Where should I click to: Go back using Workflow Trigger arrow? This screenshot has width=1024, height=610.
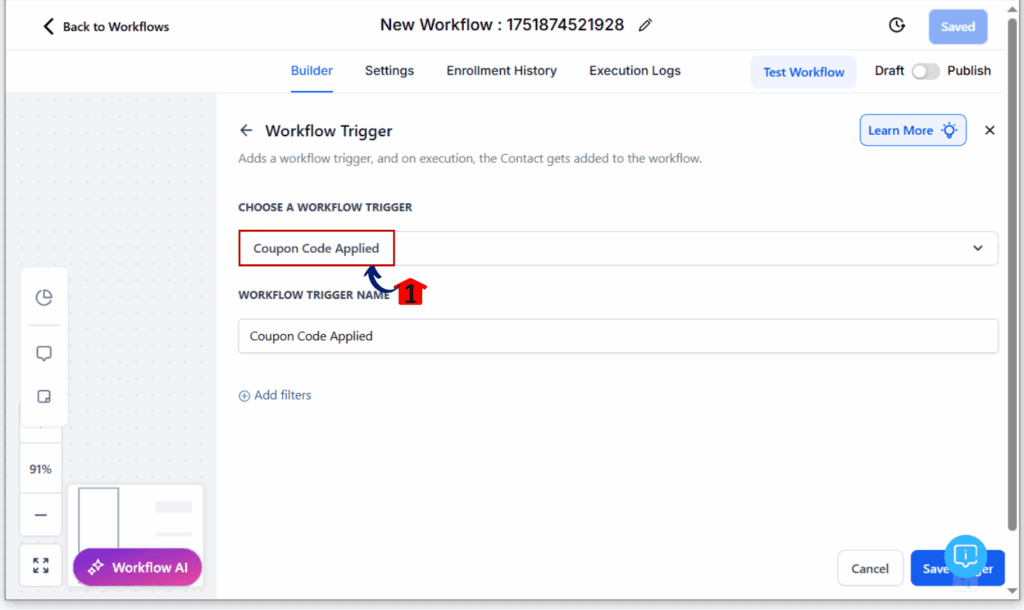(x=246, y=131)
